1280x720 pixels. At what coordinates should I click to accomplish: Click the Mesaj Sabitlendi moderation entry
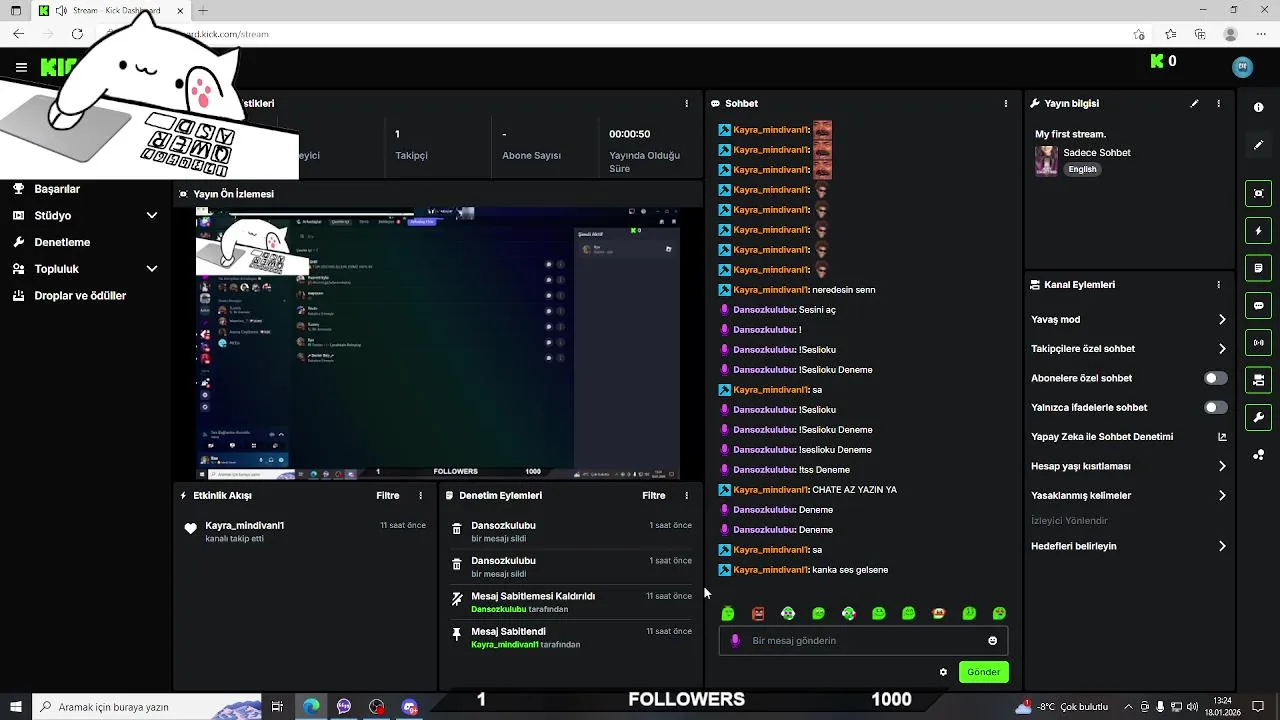point(570,637)
